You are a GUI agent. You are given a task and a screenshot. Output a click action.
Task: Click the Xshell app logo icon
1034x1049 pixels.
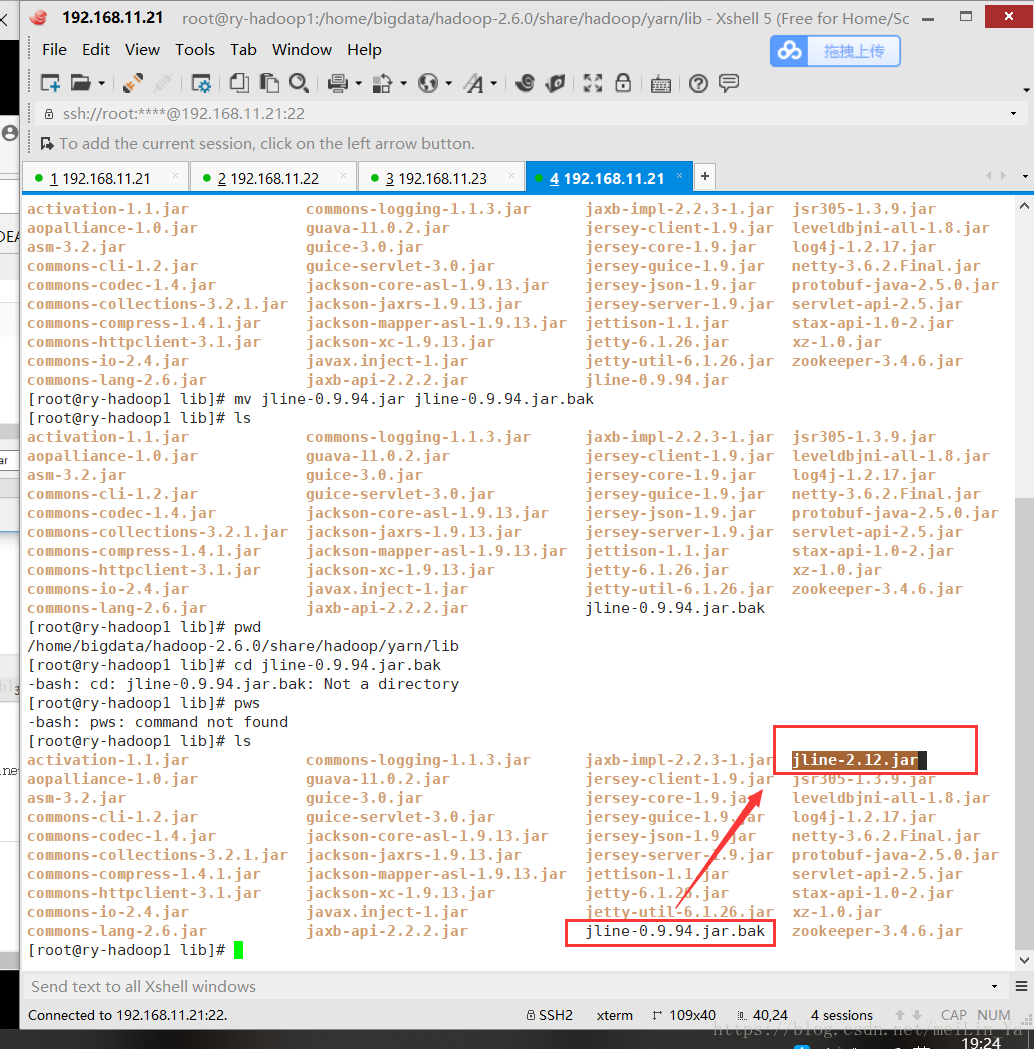(38, 17)
